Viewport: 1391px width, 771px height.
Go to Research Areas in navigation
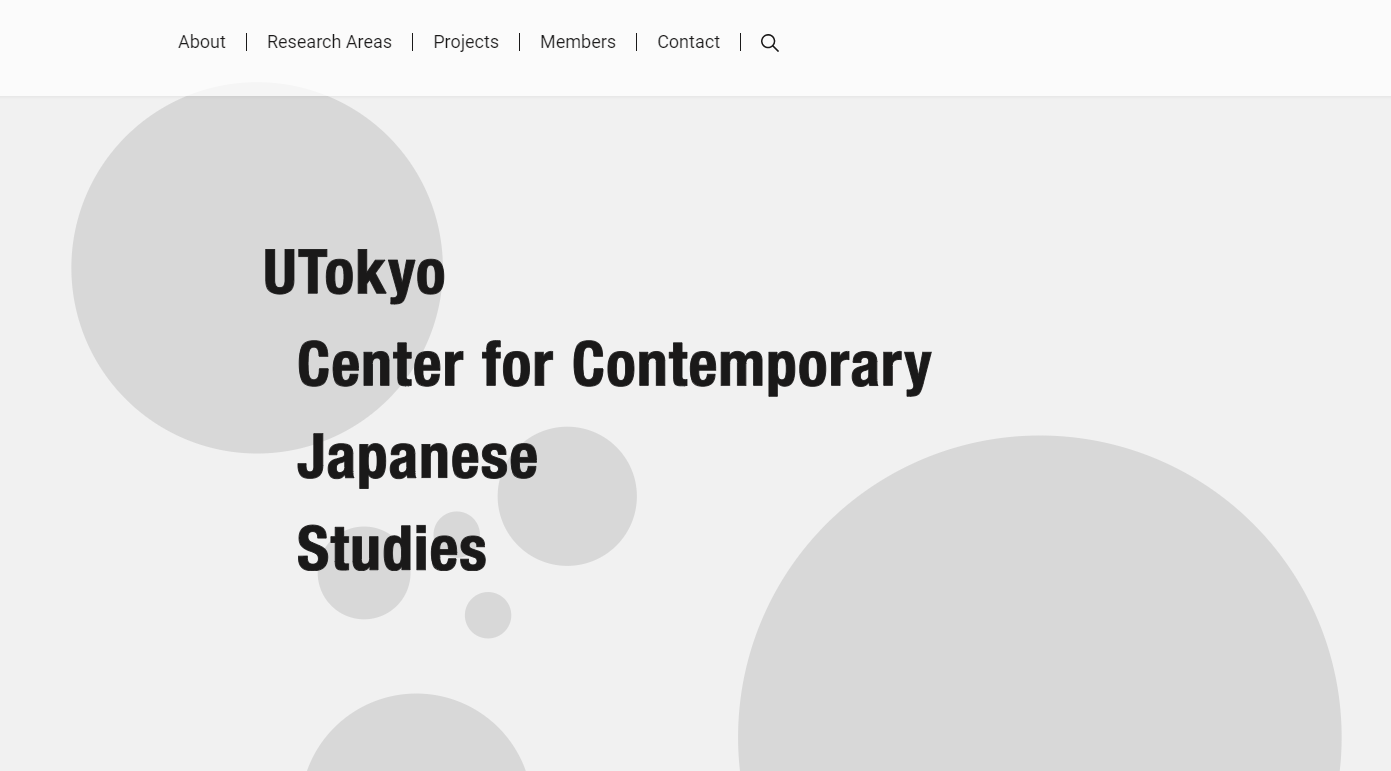(329, 42)
